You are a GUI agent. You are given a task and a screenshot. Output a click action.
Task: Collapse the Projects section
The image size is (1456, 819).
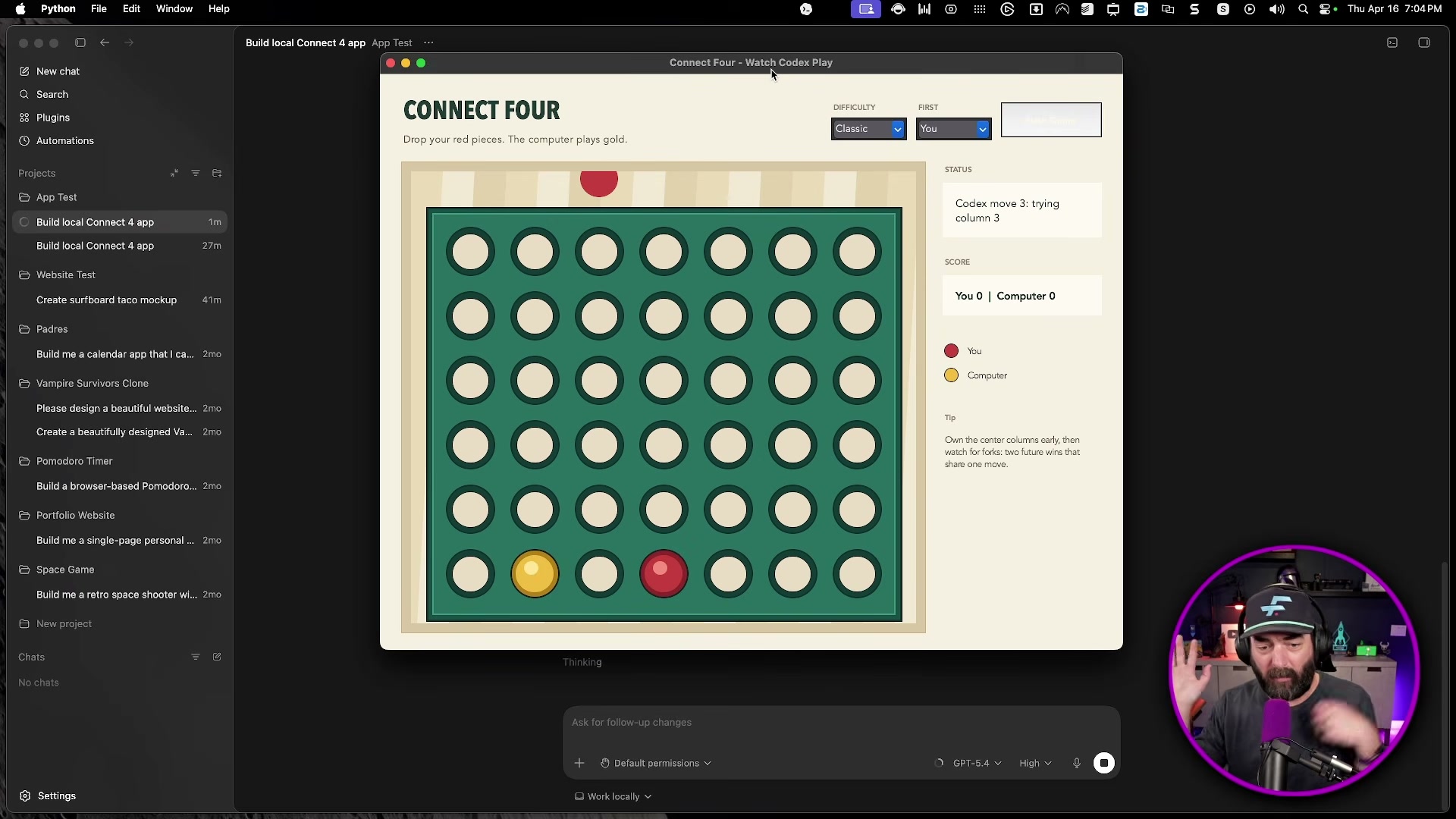pos(174,173)
